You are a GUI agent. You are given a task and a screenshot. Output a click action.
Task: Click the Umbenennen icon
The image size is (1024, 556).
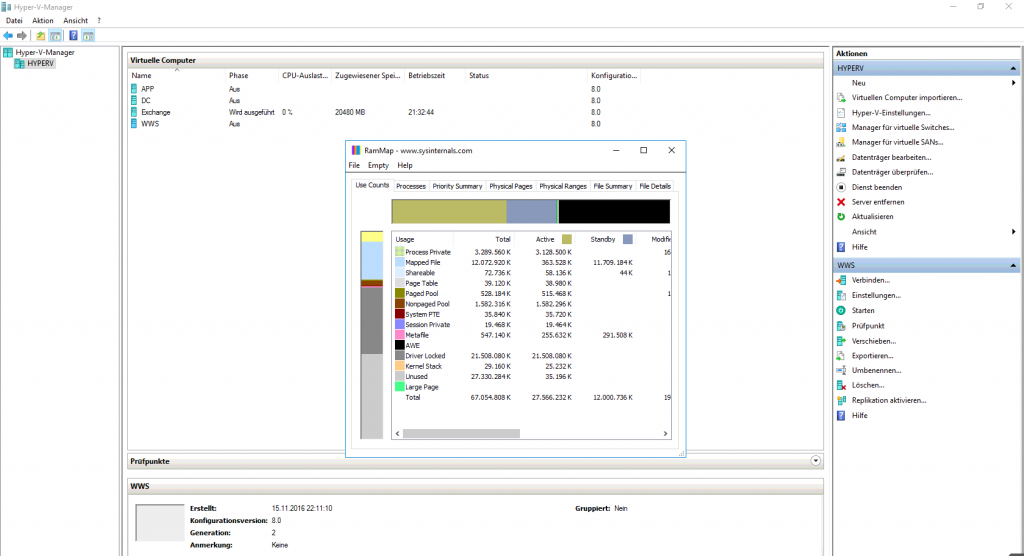tap(841, 370)
